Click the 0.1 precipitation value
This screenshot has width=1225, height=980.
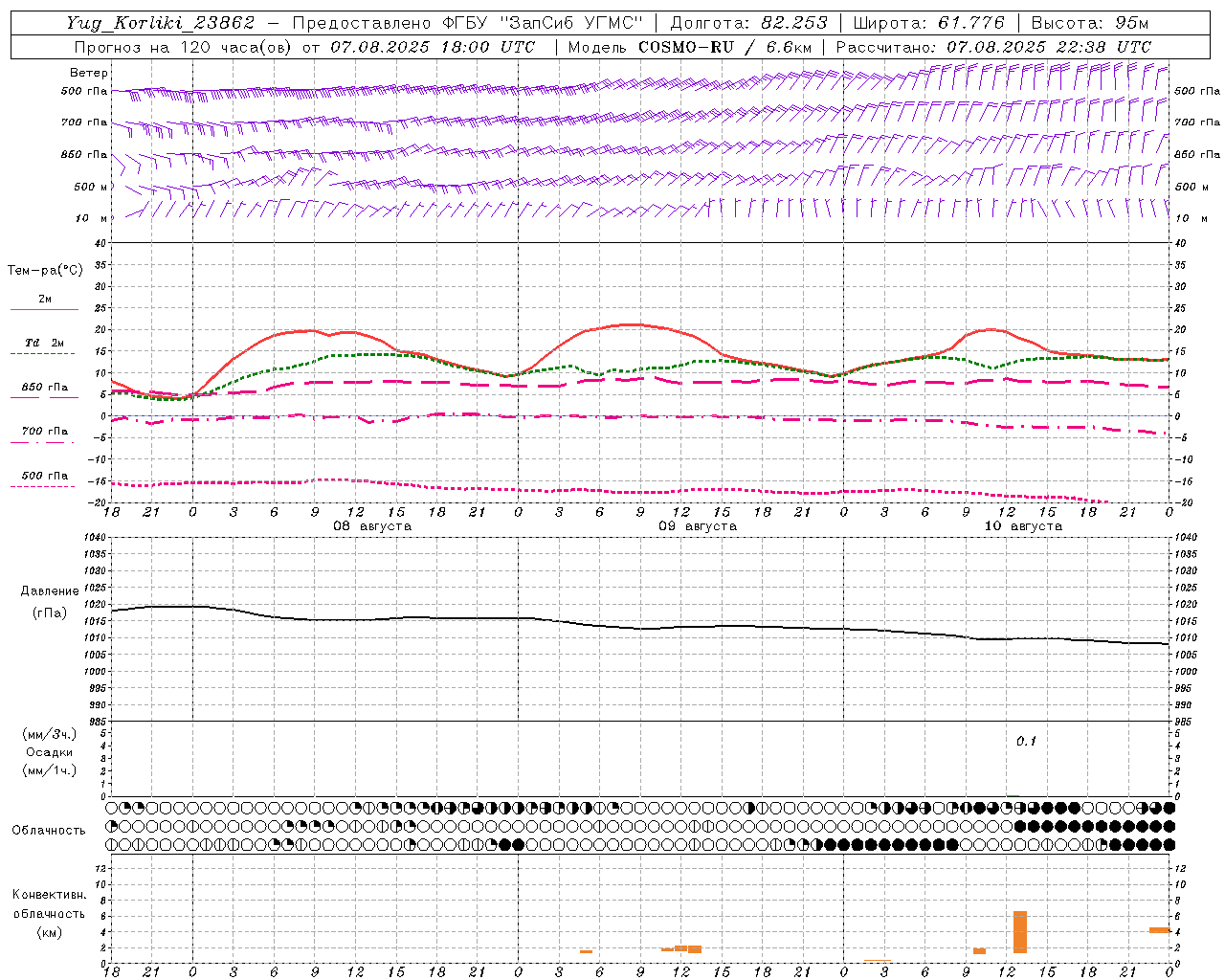pos(1026,741)
